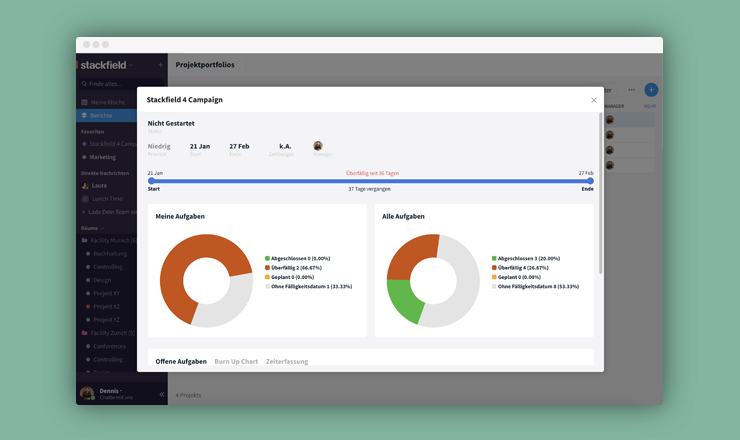This screenshot has width=740, height=440.
Task: Open the Dennis user menu dropdown
Action: tap(111, 391)
